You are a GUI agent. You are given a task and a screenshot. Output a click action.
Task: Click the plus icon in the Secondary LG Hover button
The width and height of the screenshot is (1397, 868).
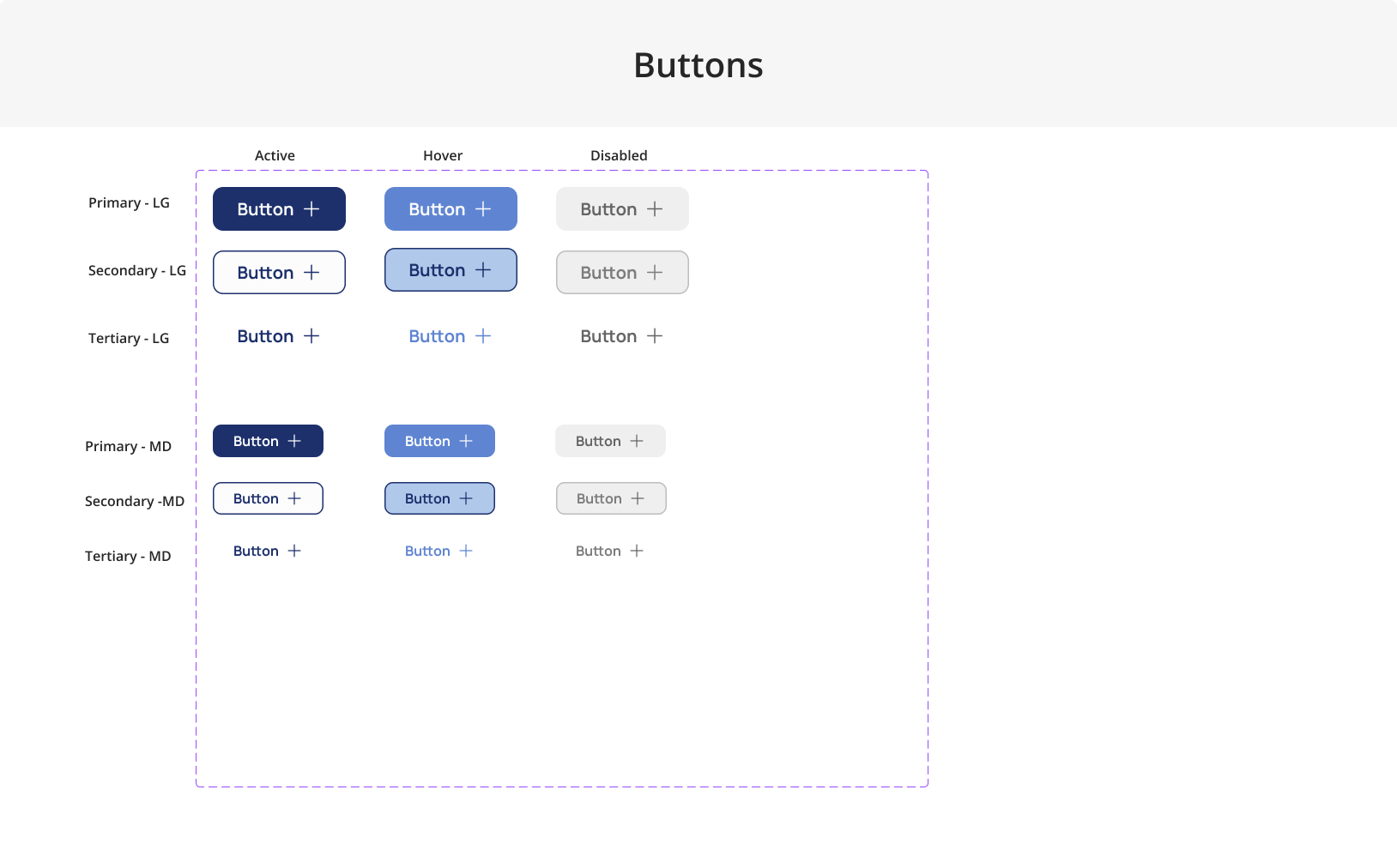click(x=483, y=270)
